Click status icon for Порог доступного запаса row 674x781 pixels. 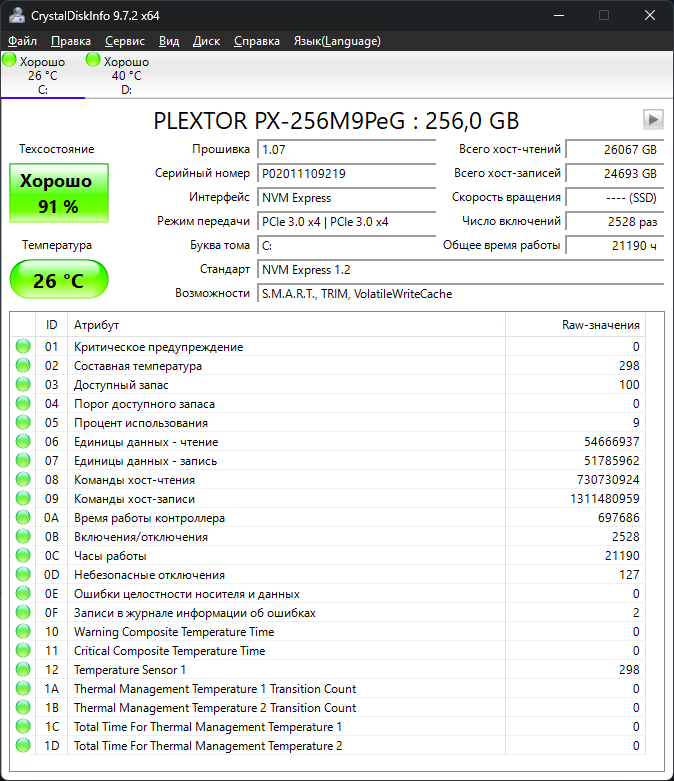tap(23, 403)
